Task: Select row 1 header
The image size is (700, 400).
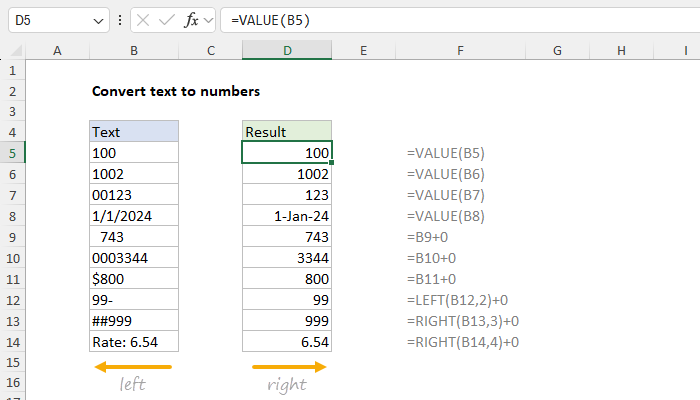Action: click(12, 71)
